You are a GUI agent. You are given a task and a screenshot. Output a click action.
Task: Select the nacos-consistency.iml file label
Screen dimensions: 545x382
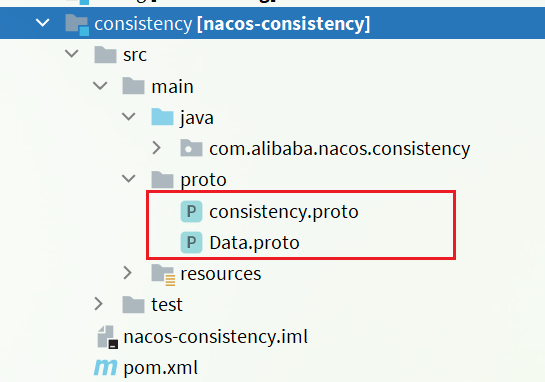pos(215,337)
